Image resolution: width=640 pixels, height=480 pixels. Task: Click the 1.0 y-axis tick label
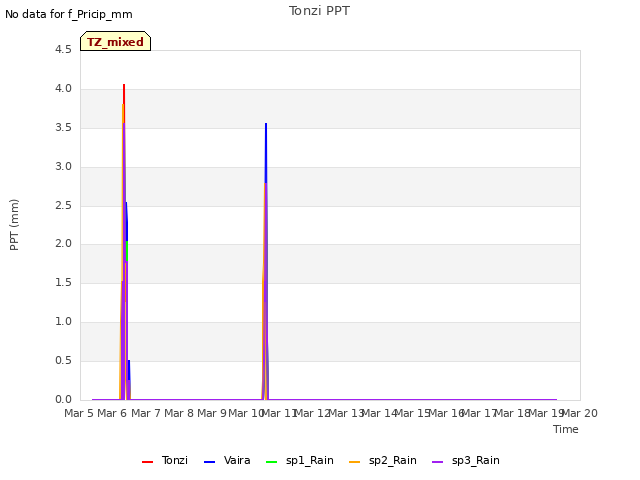tap(63, 322)
